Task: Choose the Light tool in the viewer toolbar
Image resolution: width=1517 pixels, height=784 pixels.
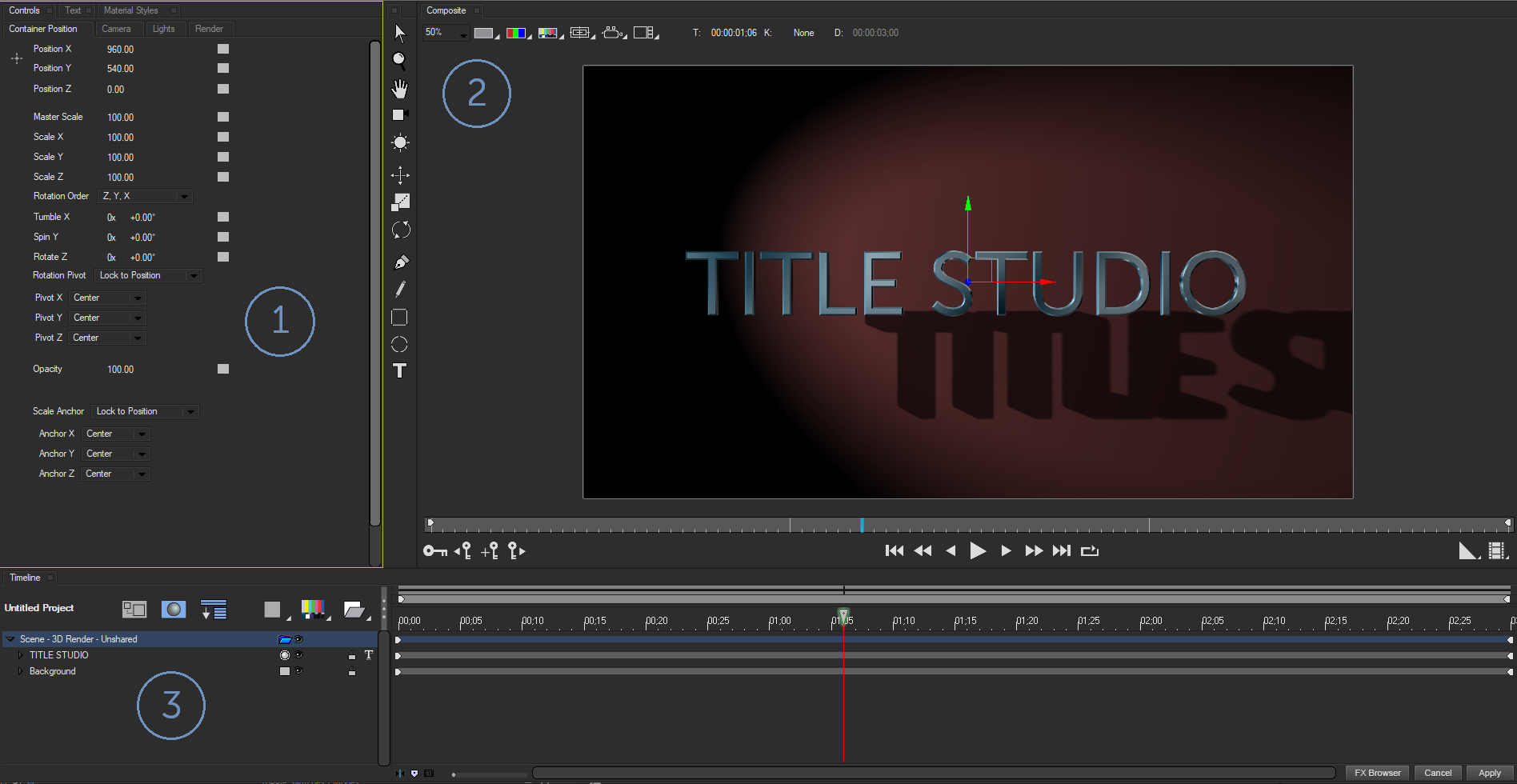Action: tap(399, 142)
